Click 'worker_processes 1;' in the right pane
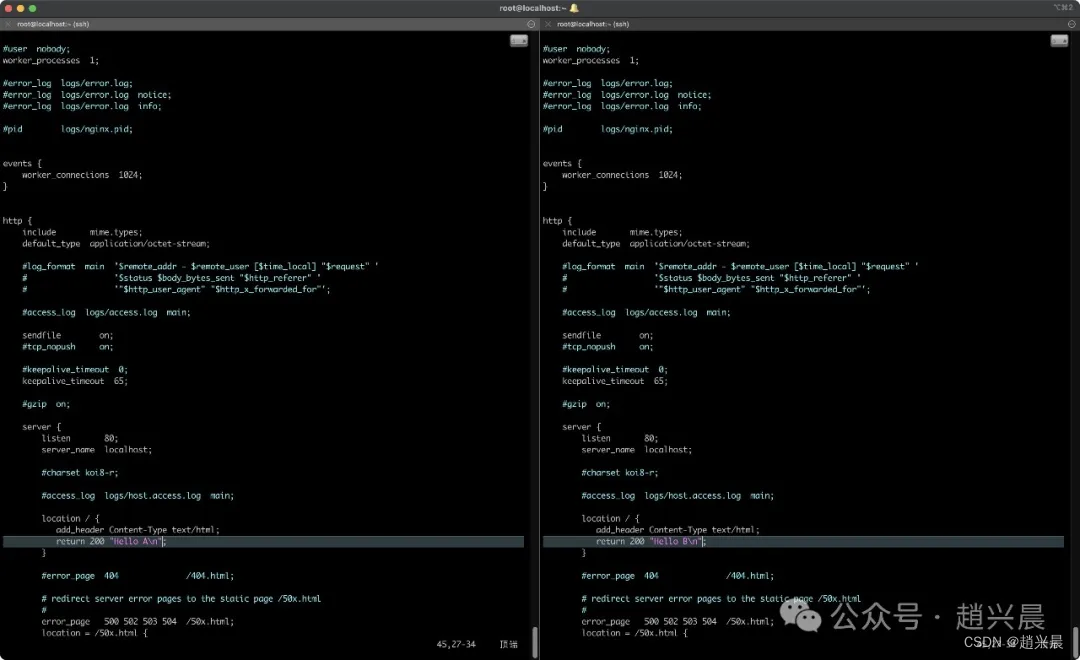Screen dimensions: 1080x660 click(x=591, y=61)
